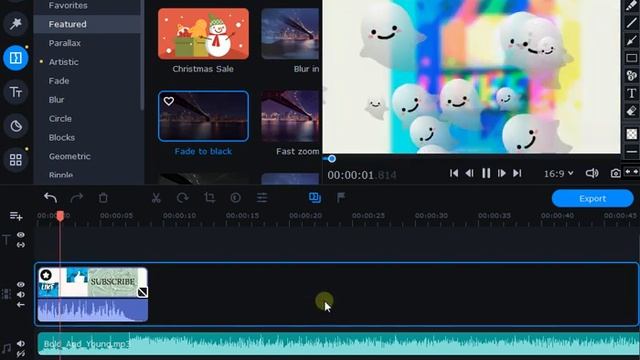
Task: Select the Geometric category
Action: coord(70,156)
